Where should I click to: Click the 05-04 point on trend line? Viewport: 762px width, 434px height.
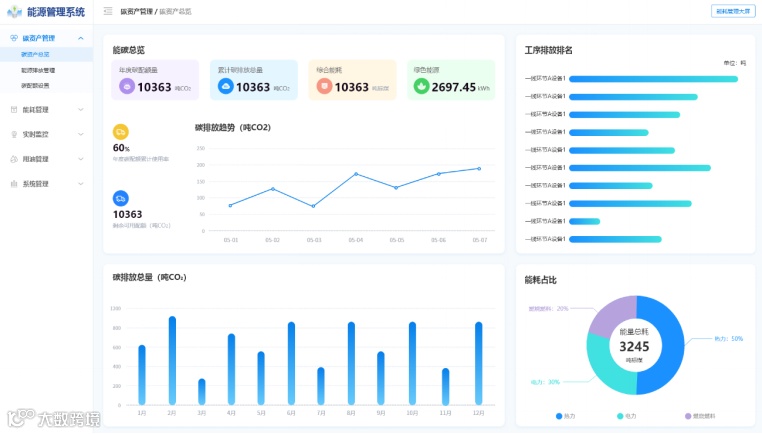click(356, 174)
